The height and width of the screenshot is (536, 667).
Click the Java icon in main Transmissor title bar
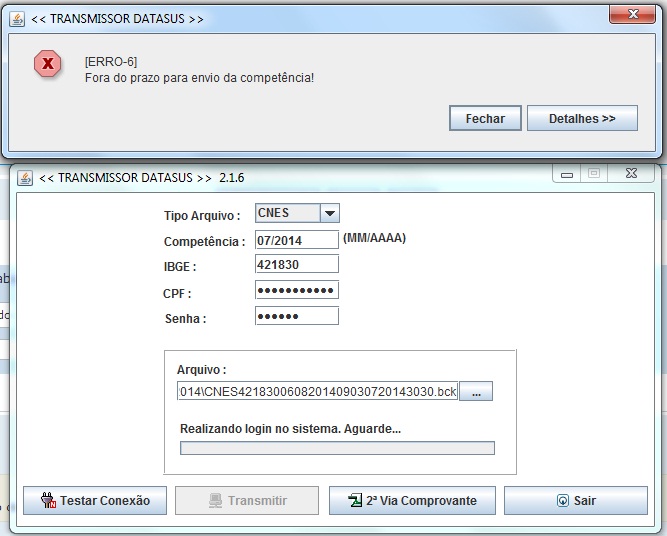(x=24, y=177)
